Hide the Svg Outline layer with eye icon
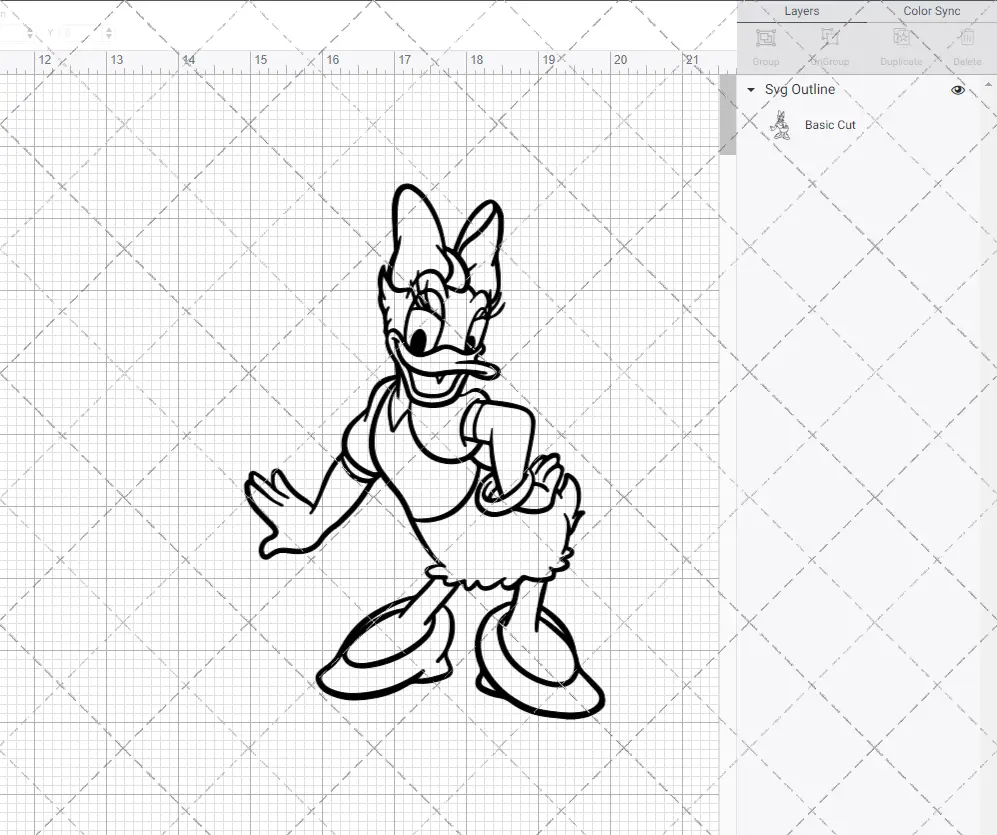 click(x=958, y=90)
